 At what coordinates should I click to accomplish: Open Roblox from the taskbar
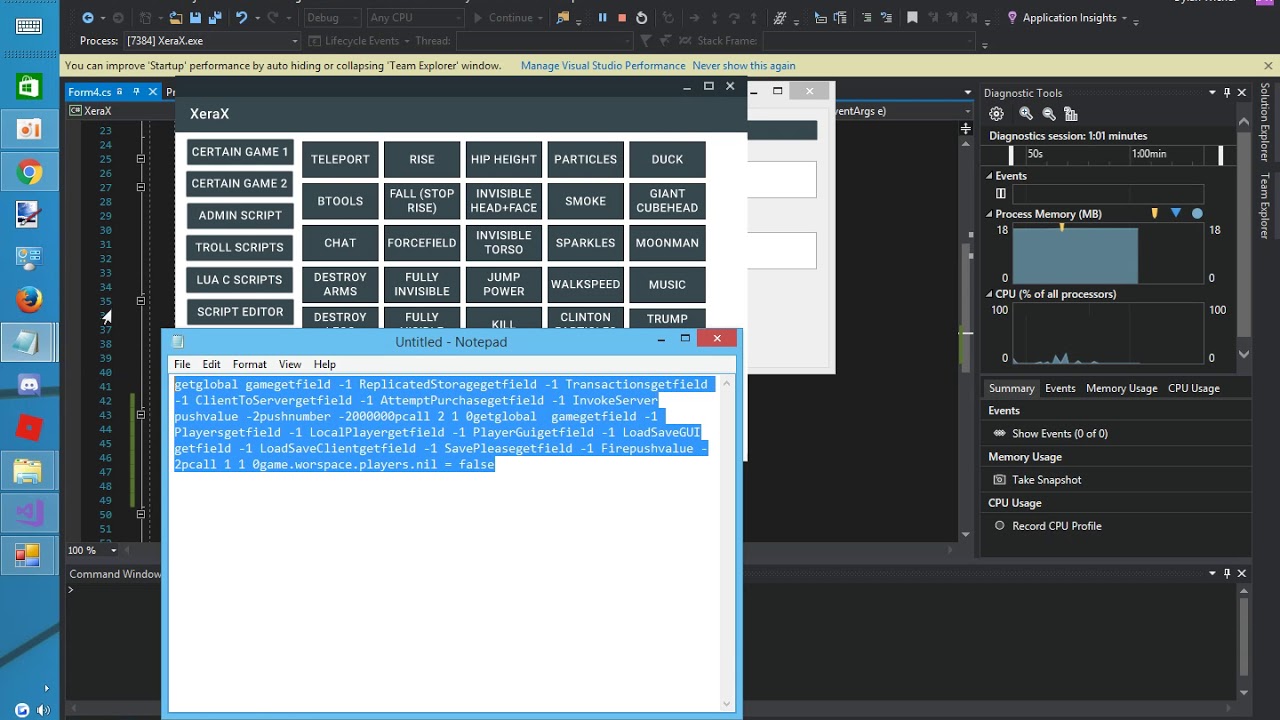coord(29,428)
